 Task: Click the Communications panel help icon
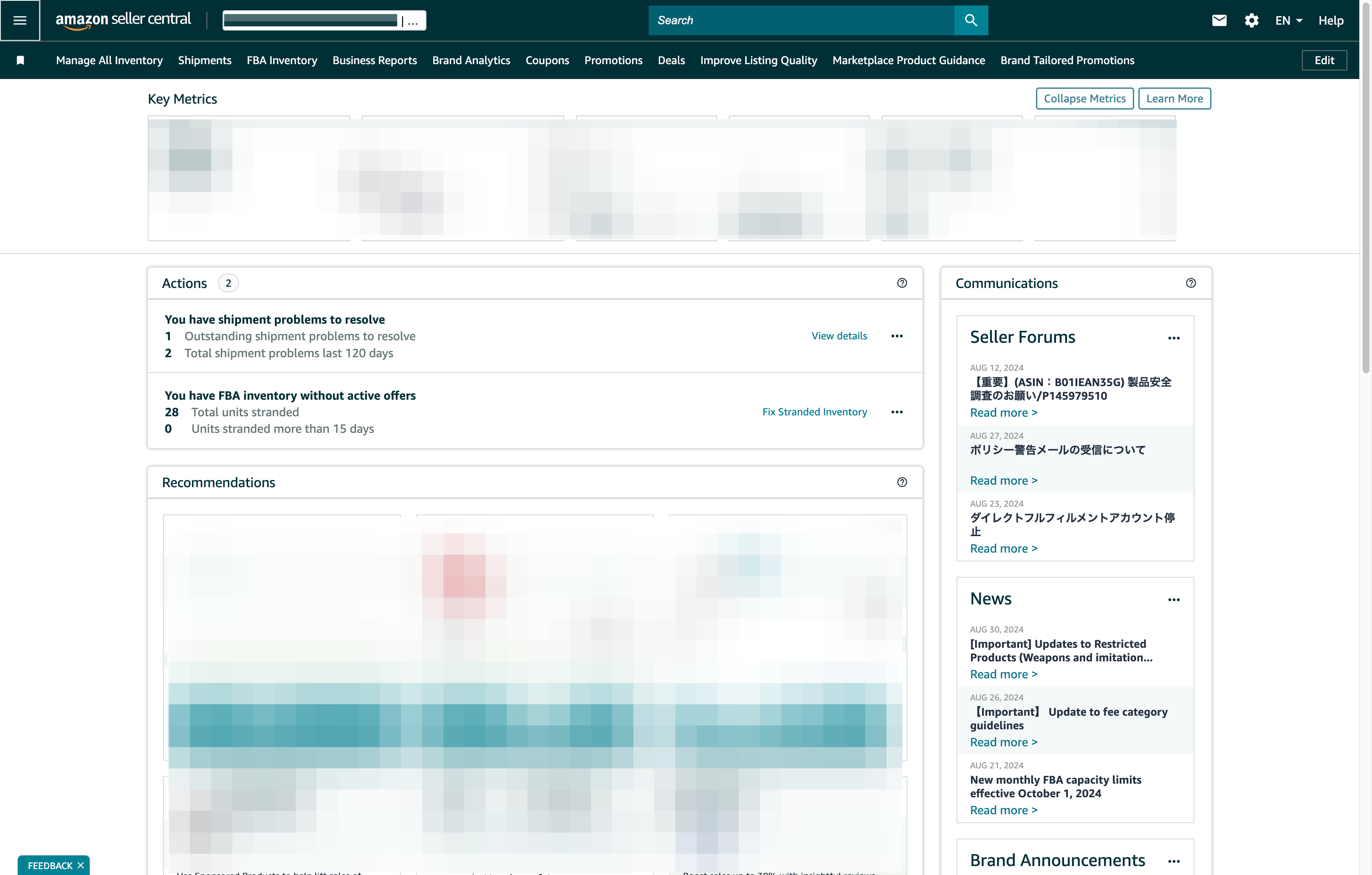[1191, 283]
